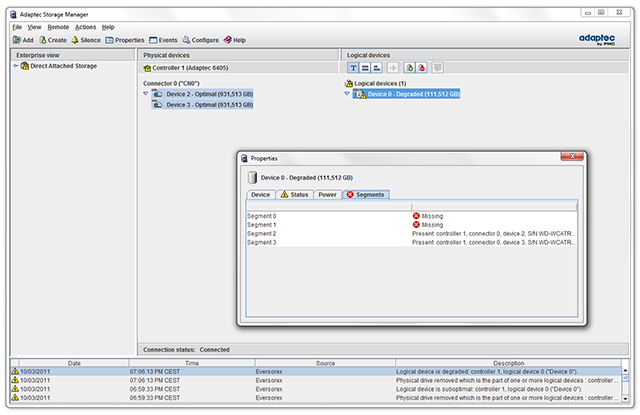Click the 07:06:13 PM physical drive removed event
The height and width of the screenshot is (415, 640).
point(316,380)
